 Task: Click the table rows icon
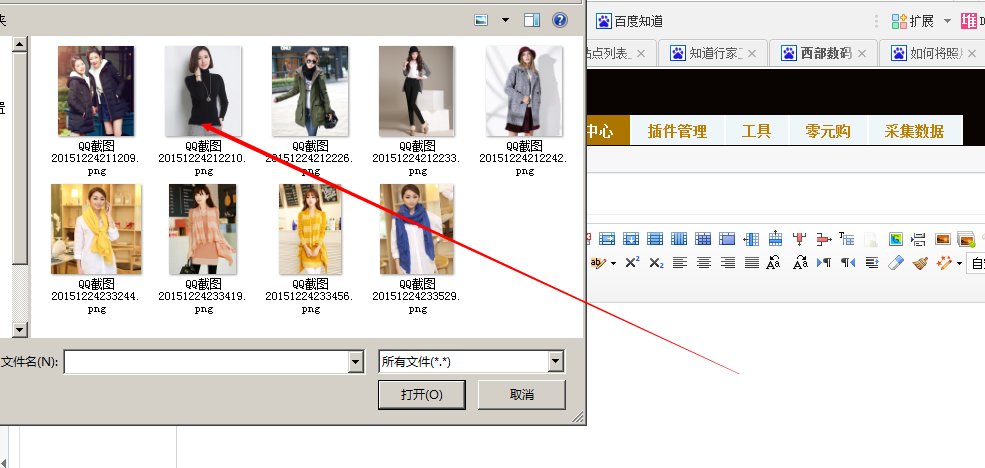tap(655, 239)
